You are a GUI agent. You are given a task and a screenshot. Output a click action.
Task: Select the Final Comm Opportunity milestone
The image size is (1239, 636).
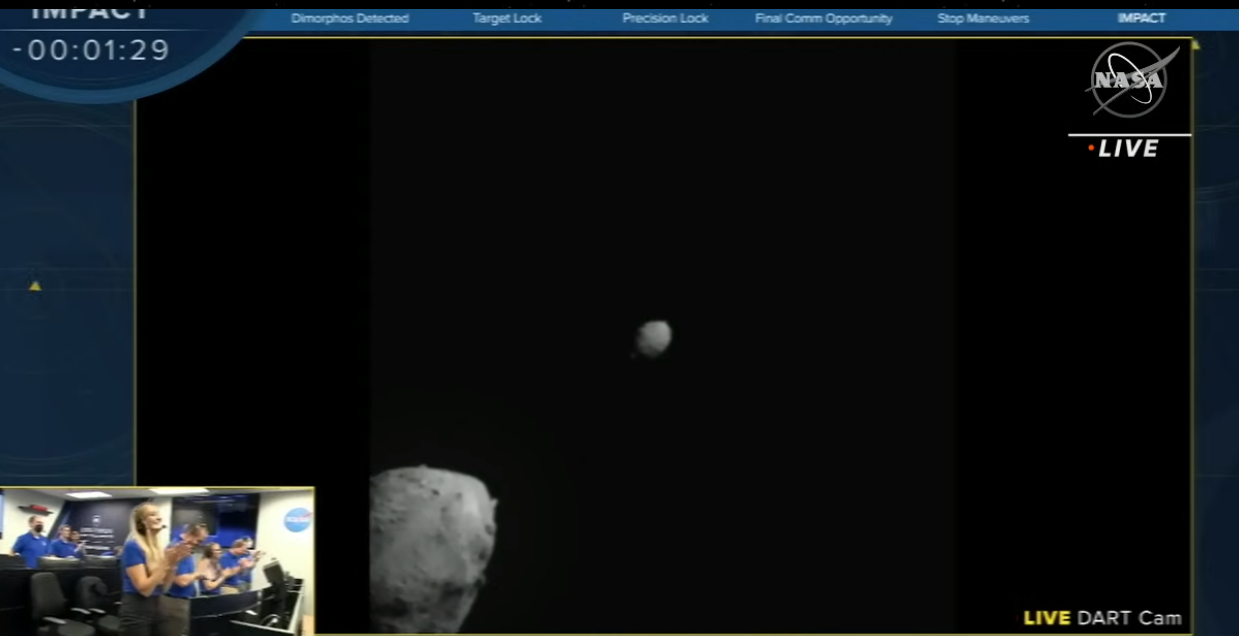click(x=823, y=19)
